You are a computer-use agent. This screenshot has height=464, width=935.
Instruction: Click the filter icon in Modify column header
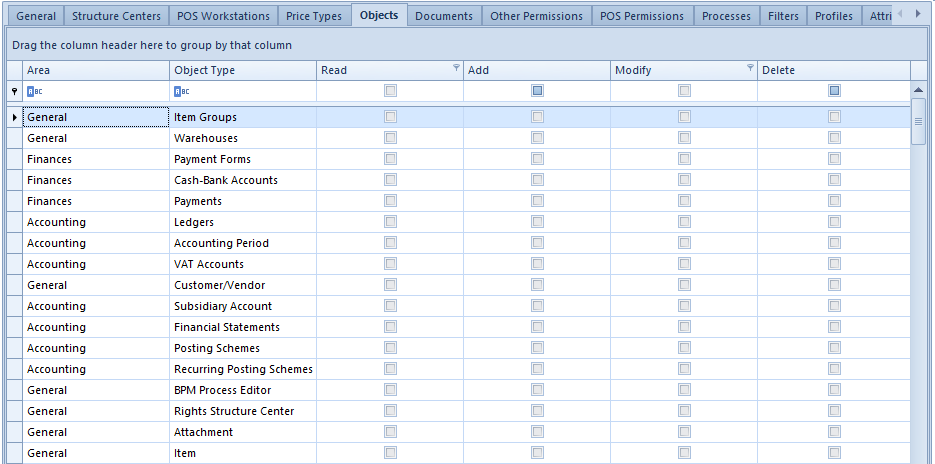point(750,67)
